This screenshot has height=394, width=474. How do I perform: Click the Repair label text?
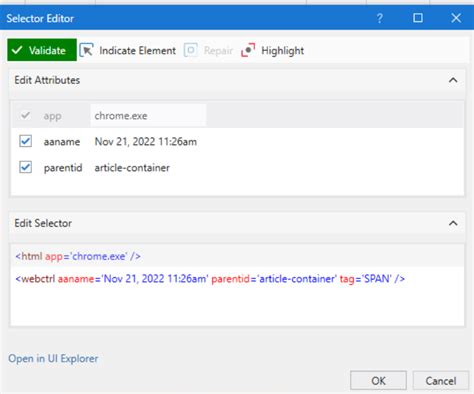[218, 51]
